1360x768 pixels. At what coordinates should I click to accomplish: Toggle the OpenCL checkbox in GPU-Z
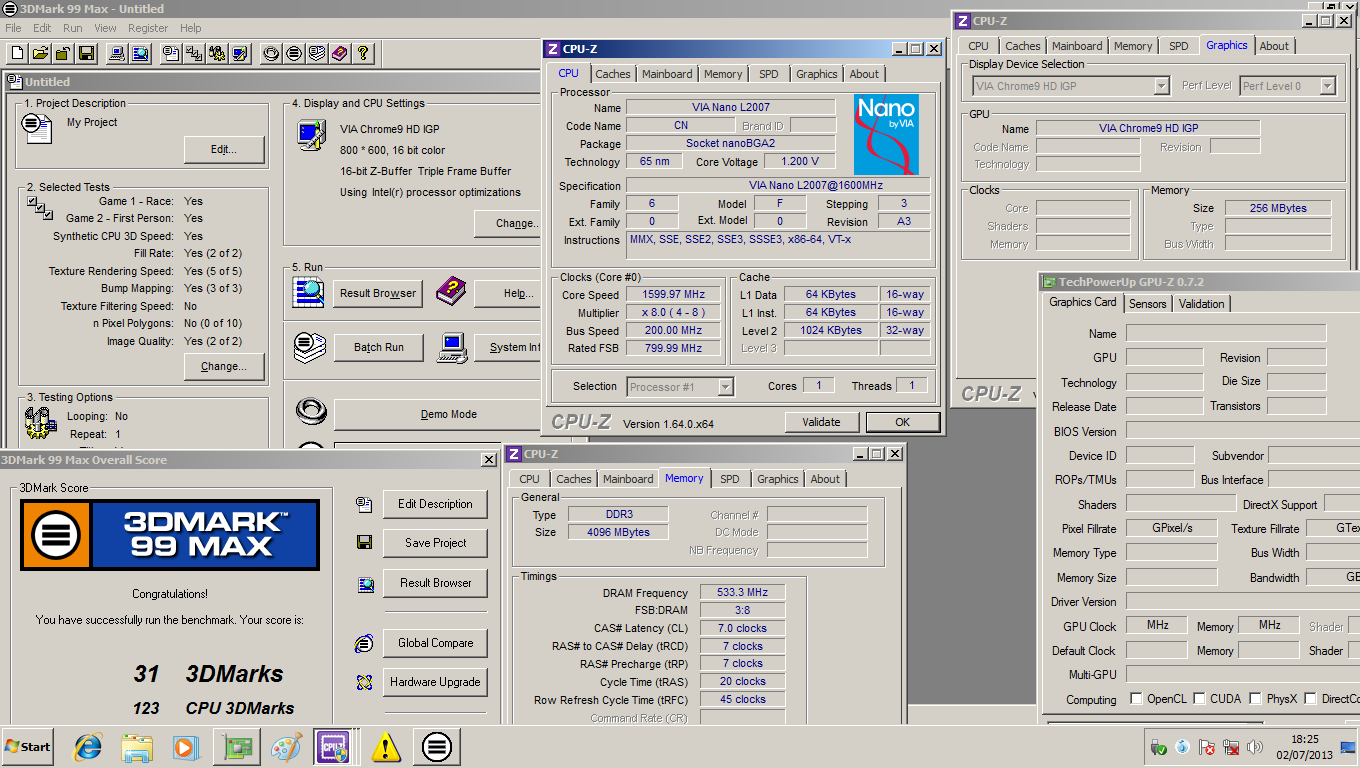coord(1136,699)
